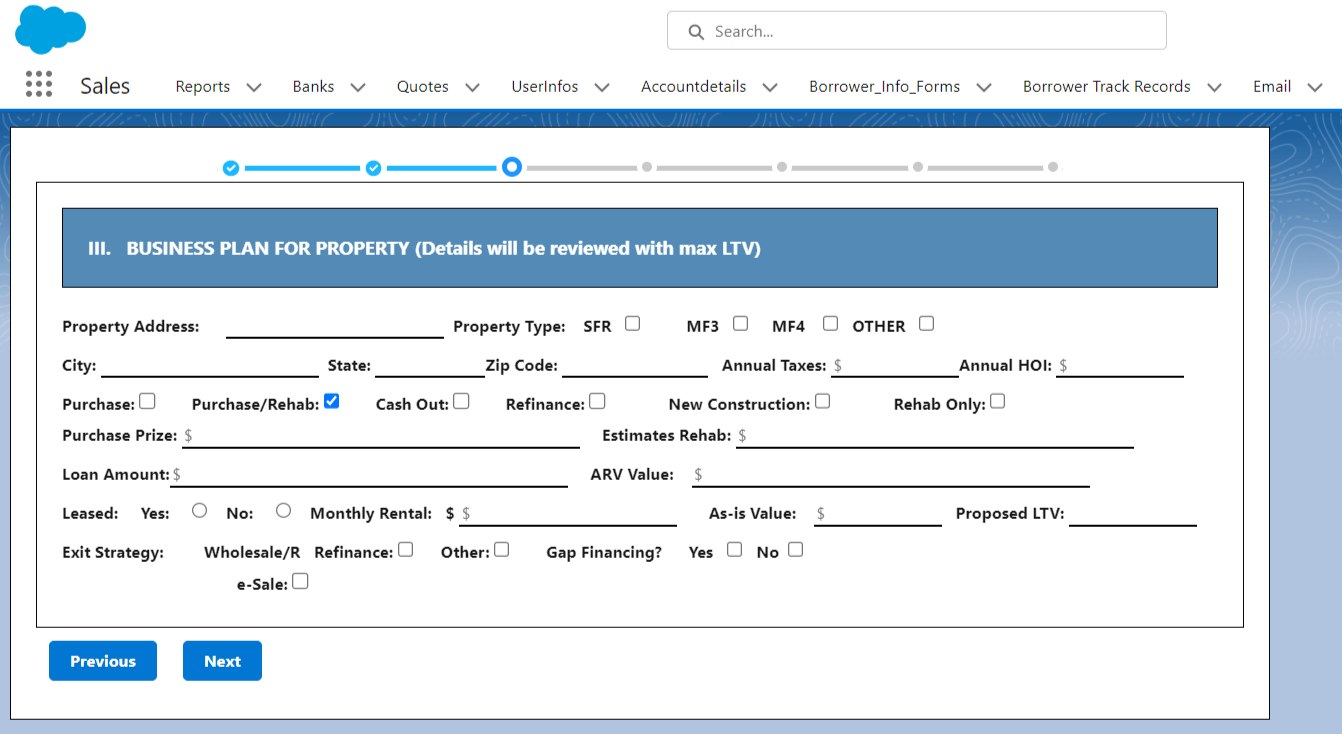
Task: Select the Leased Yes radio button
Action: pyautogui.click(x=199, y=510)
